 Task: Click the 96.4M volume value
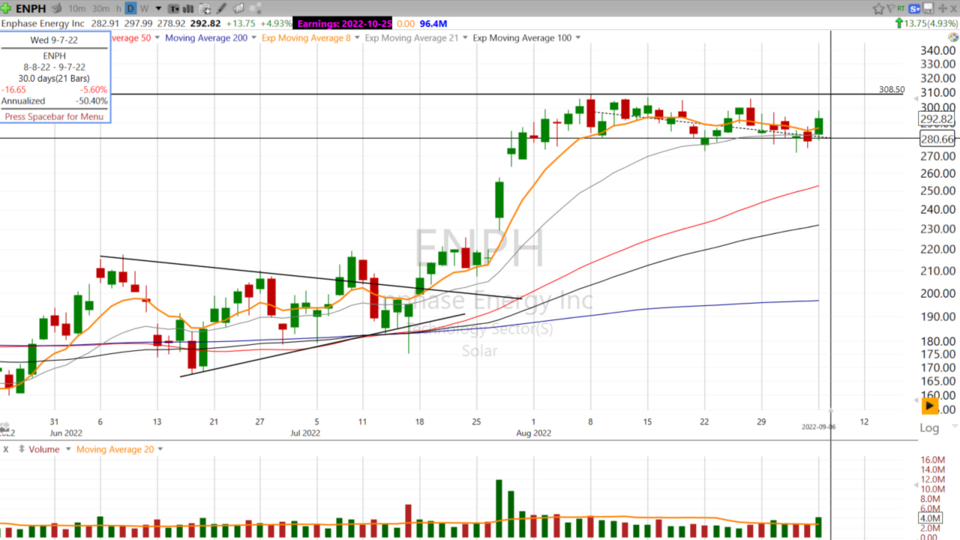pyautogui.click(x=433, y=23)
